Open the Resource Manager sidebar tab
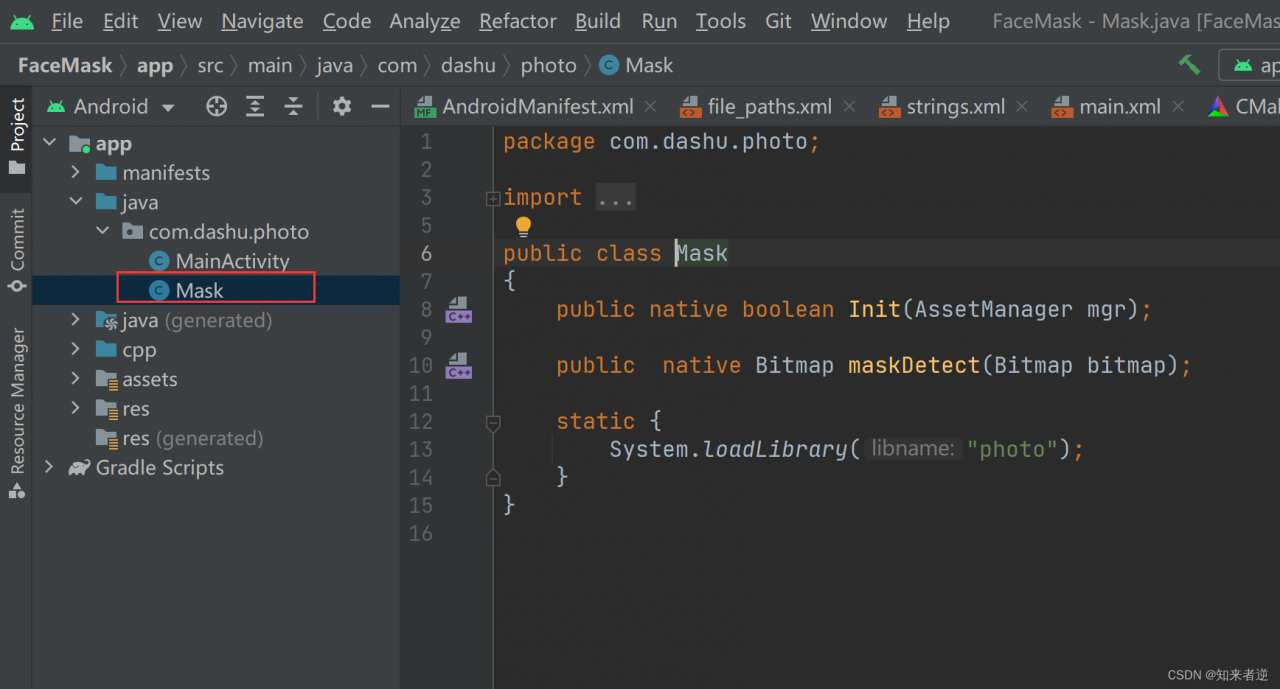1280x689 pixels. pyautogui.click(x=17, y=412)
